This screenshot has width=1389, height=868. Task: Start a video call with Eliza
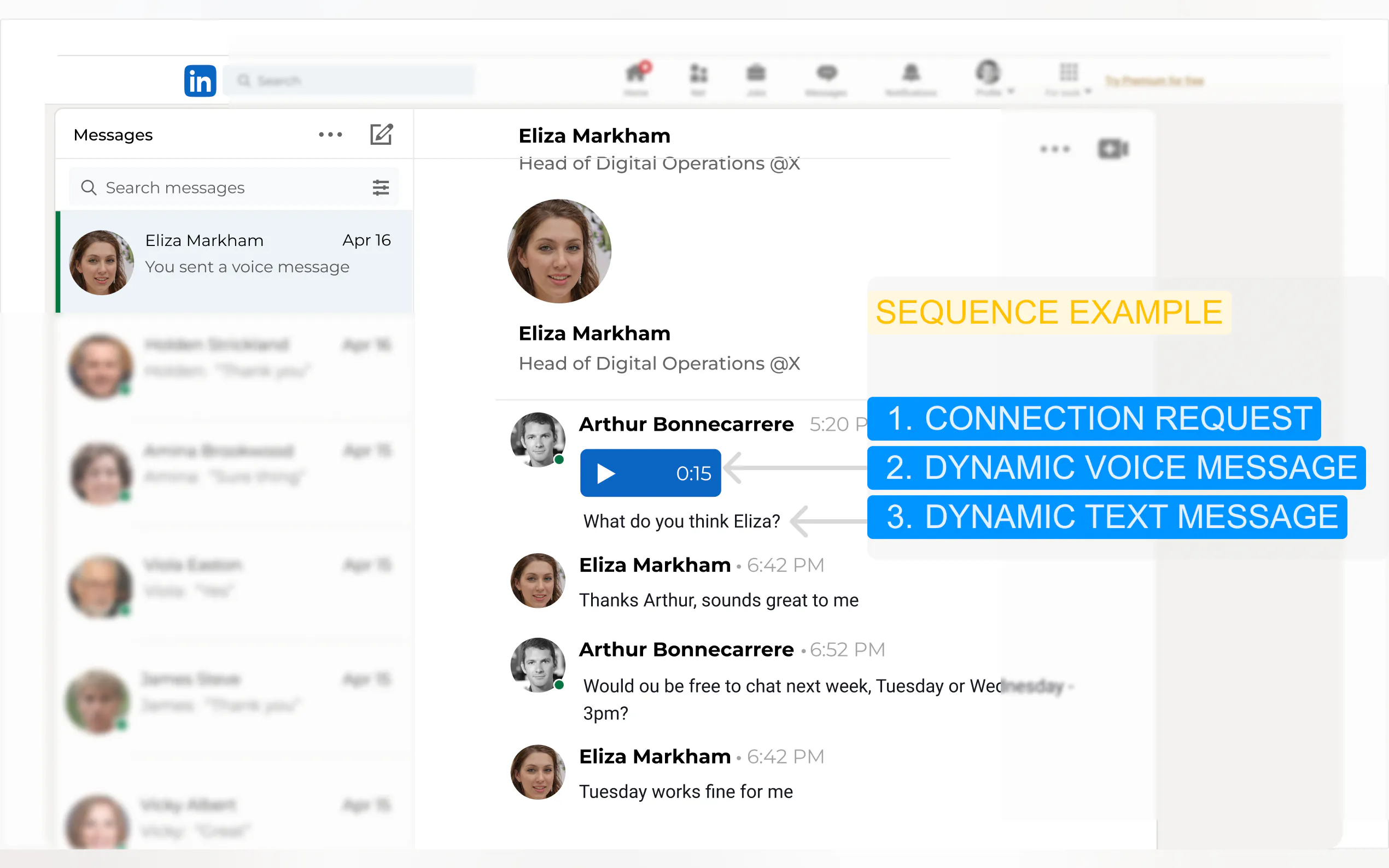1113,149
